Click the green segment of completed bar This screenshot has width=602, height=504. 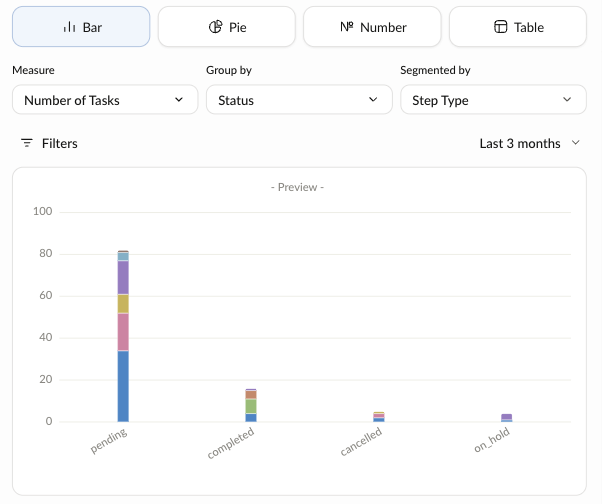251,406
